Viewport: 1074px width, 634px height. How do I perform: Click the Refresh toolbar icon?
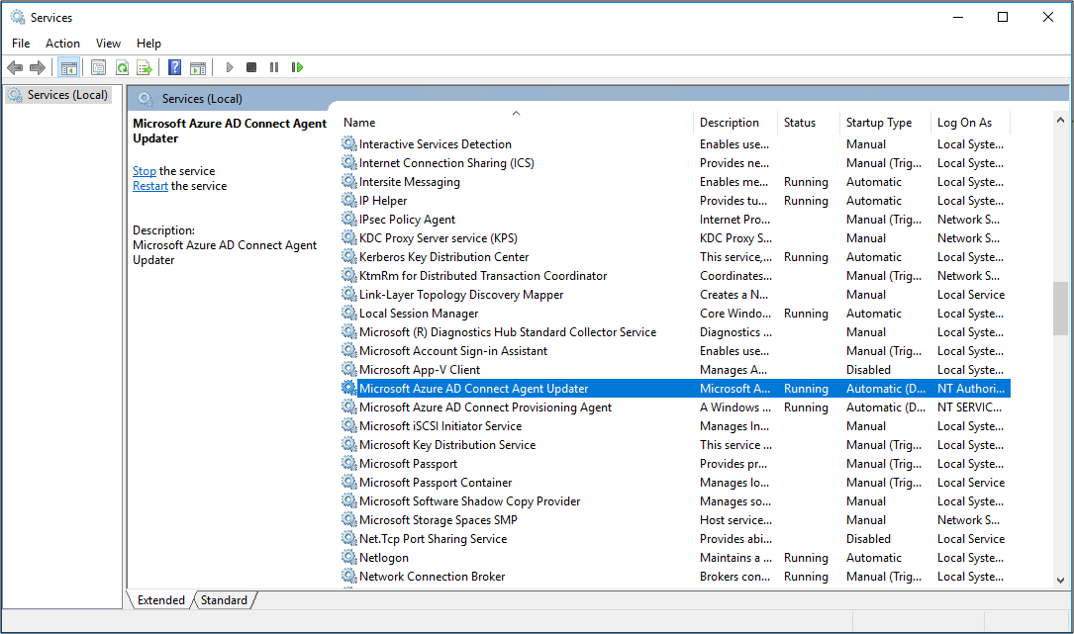(x=122, y=67)
